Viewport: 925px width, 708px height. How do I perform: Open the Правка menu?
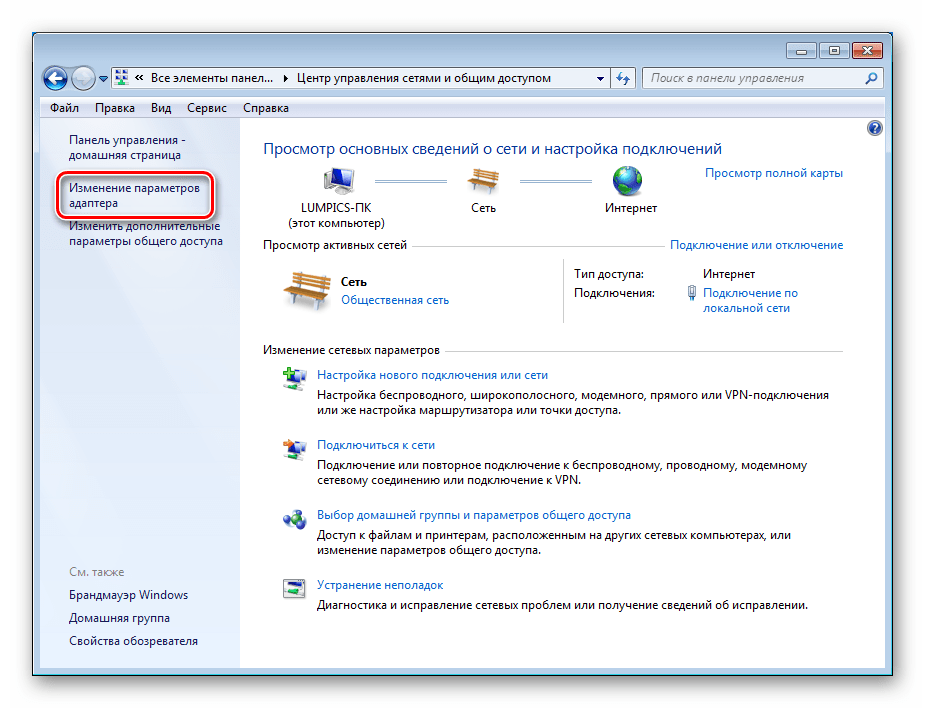pos(114,108)
